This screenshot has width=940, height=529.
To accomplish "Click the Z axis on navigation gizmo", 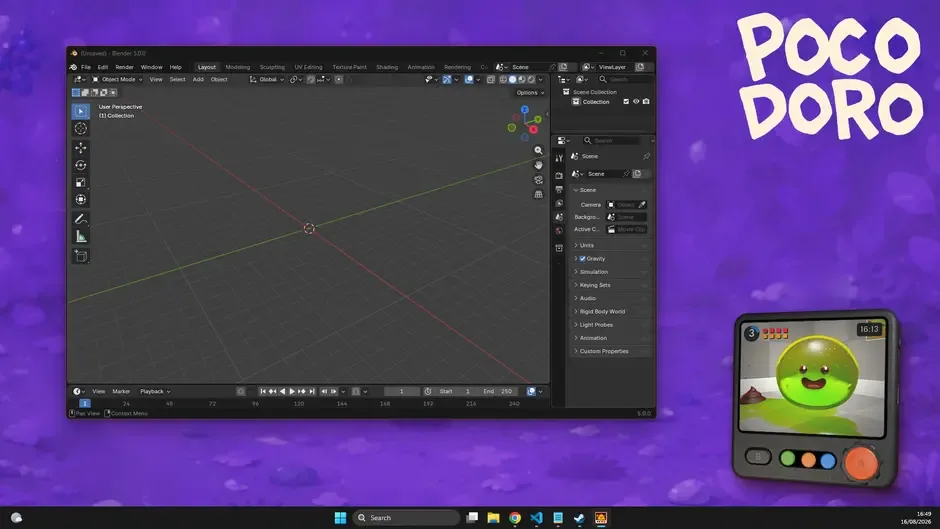I will pyautogui.click(x=525, y=110).
